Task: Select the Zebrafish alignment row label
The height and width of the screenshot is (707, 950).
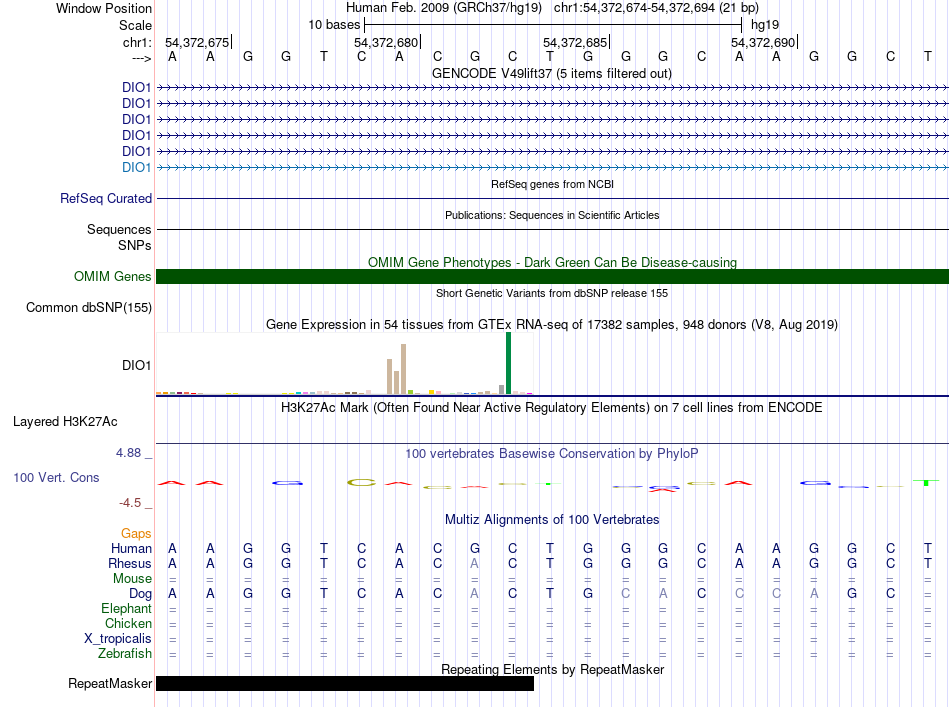Action: coord(125,654)
